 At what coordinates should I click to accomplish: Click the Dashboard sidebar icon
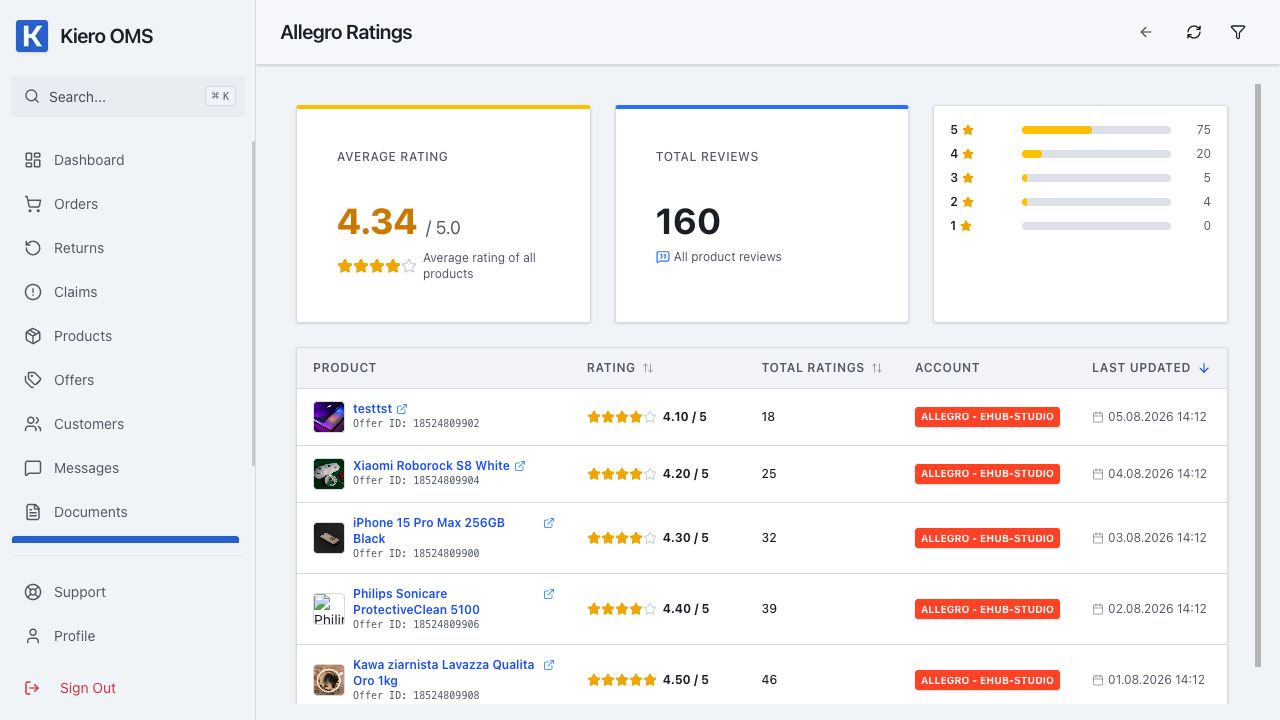click(x=33, y=160)
